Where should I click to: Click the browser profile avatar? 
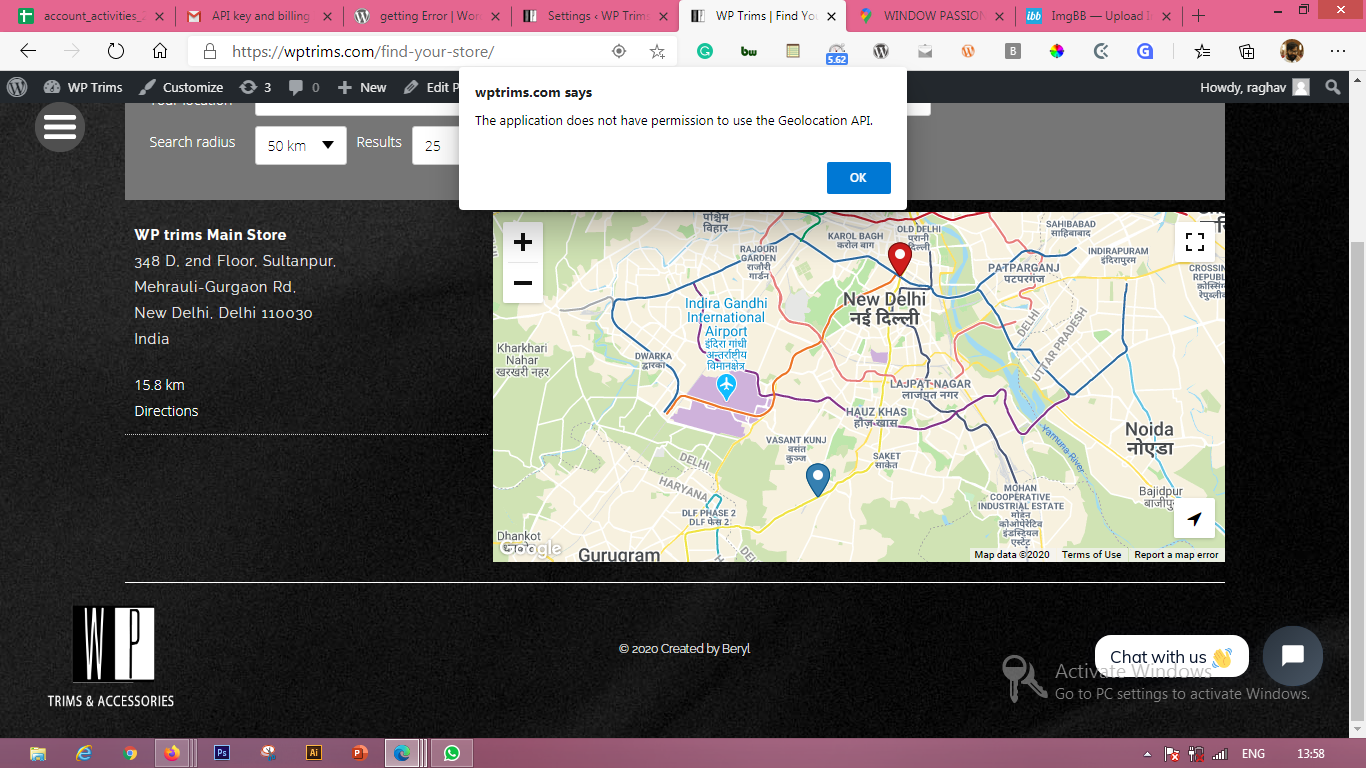(x=1292, y=51)
